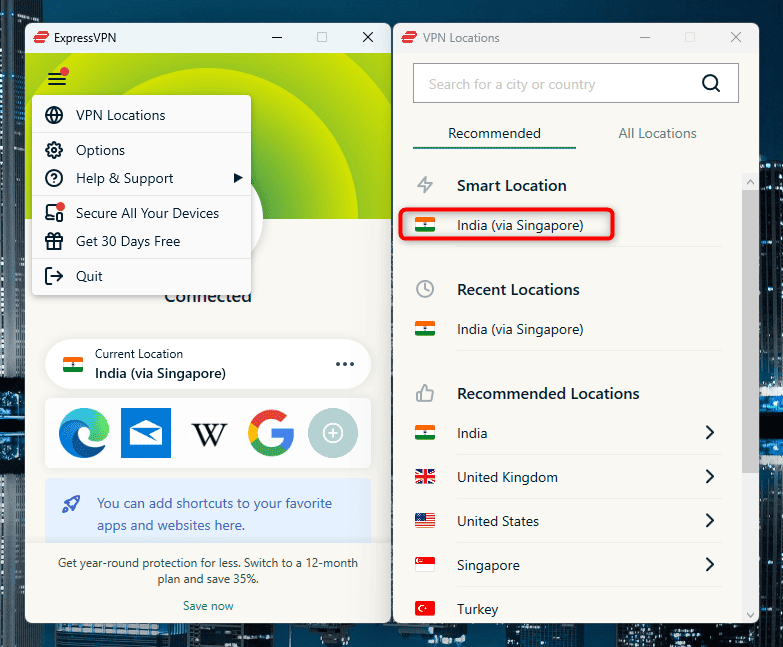Expand India recommended location chevron

coord(710,432)
